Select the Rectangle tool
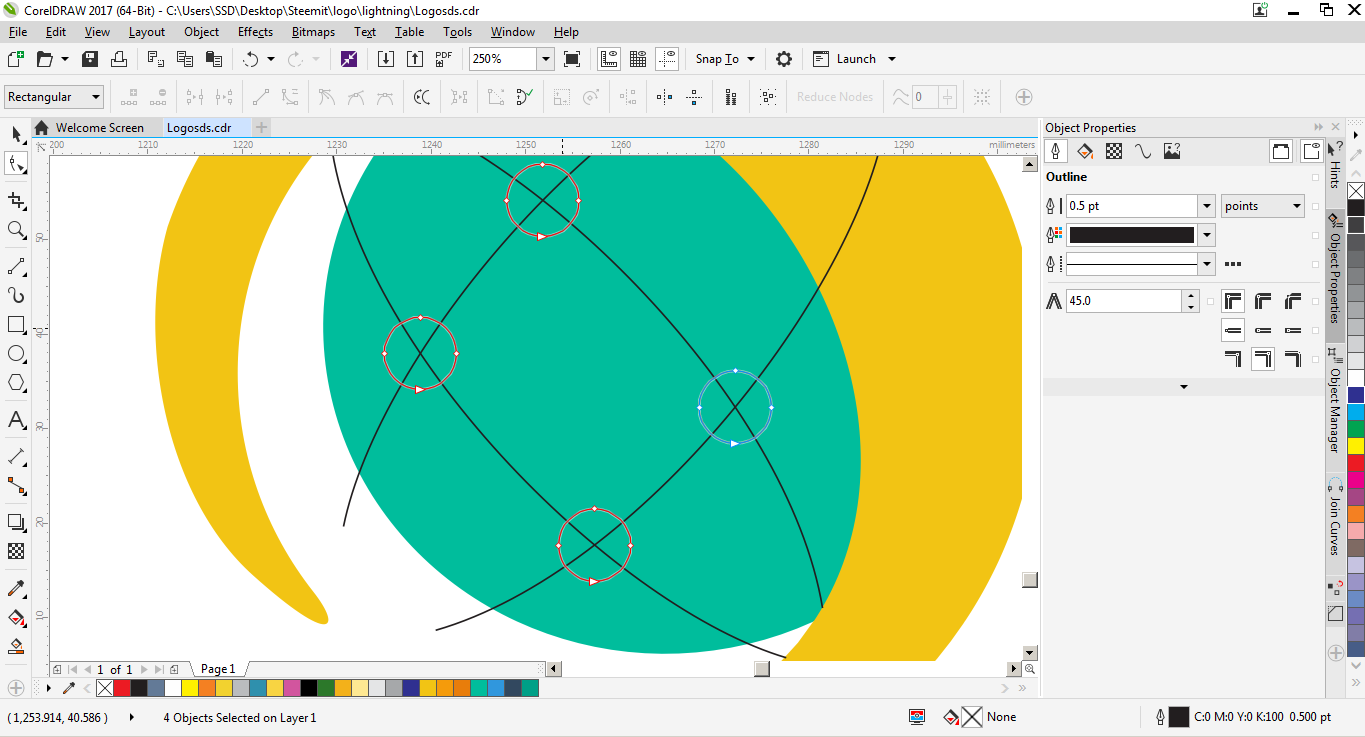Viewport: 1365px width, 737px height. 16,325
